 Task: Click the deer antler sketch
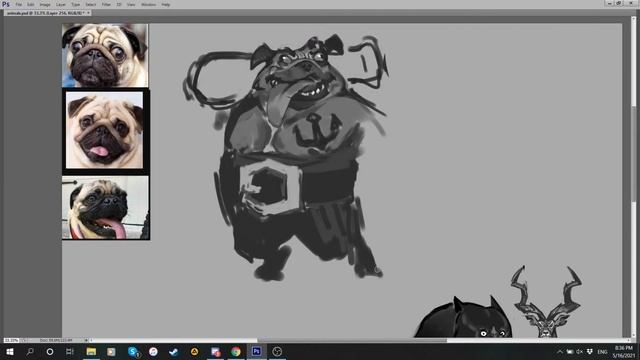[546, 301]
